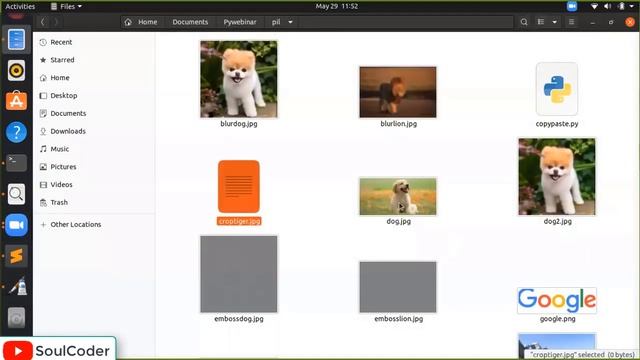This screenshot has width=640, height=360.
Task: Open the Files application menu
Action: [66, 6]
